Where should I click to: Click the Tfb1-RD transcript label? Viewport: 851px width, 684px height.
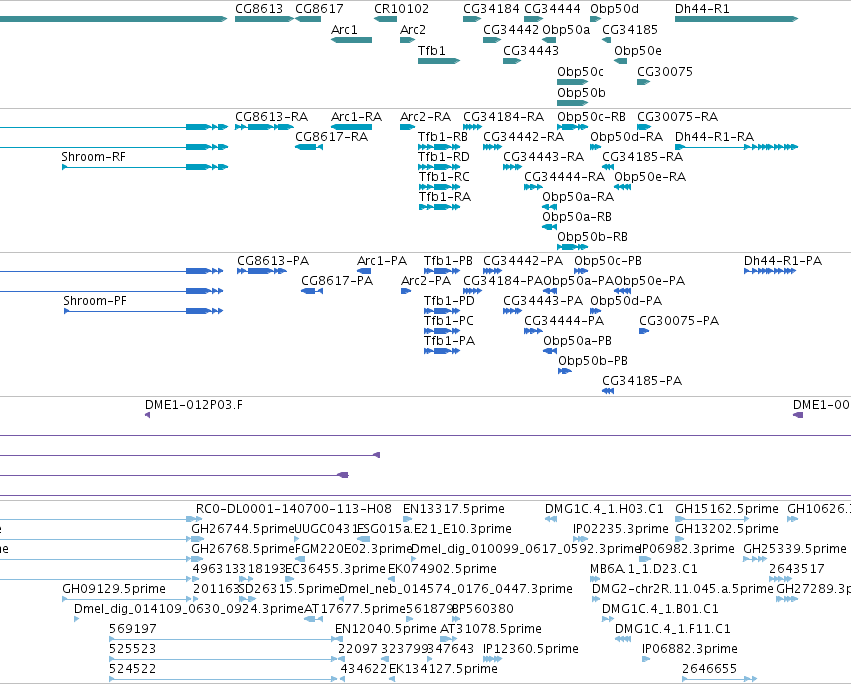click(444, 157)
